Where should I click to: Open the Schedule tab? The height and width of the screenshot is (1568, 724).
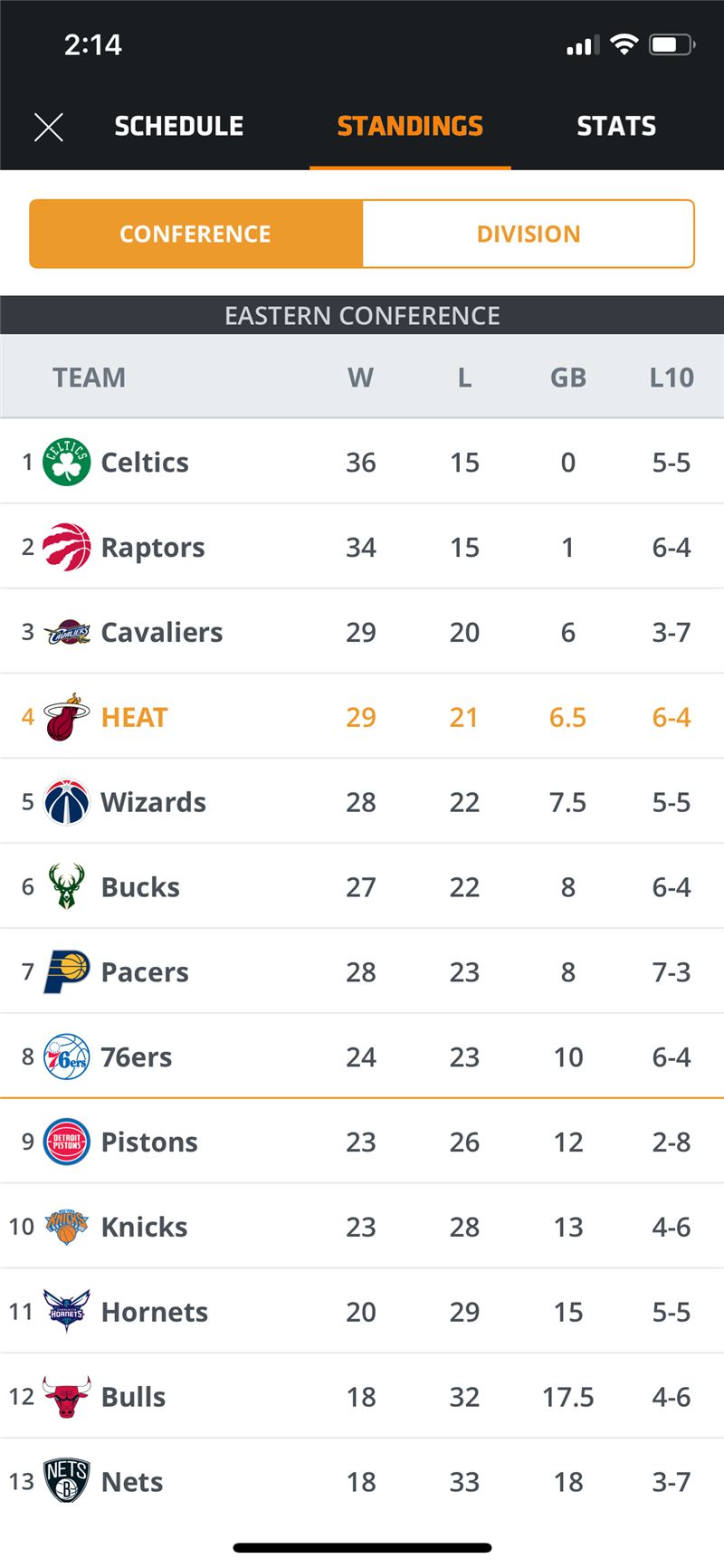179,126
